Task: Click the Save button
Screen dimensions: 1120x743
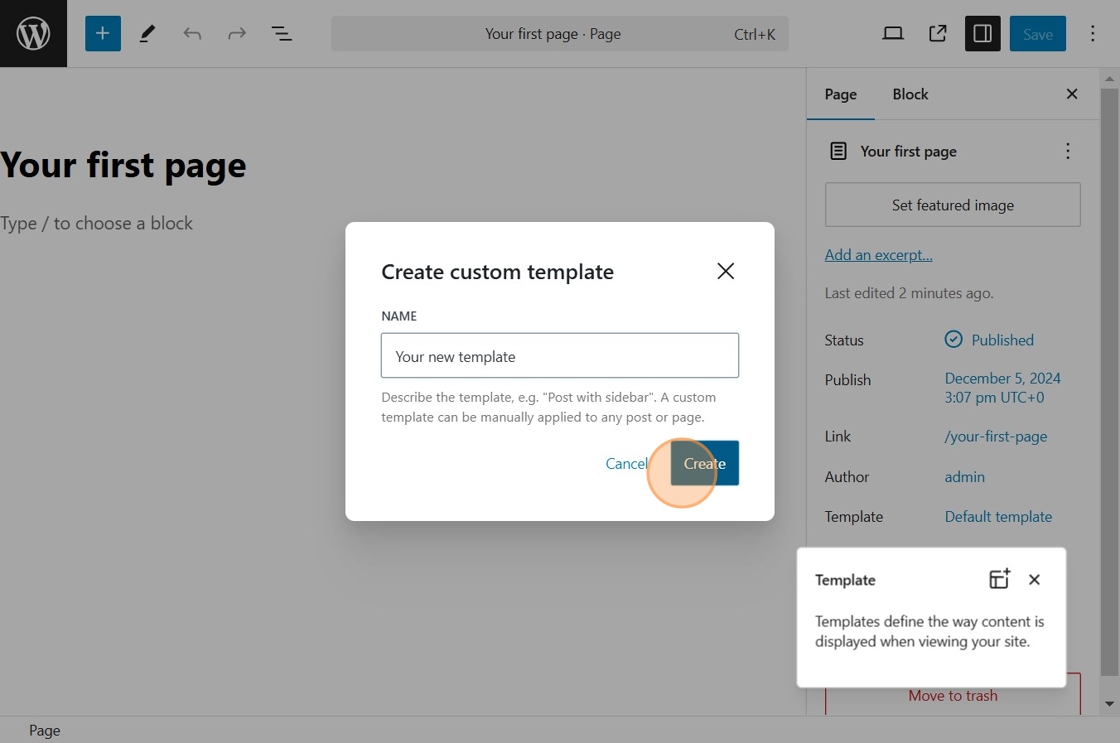Action: point(1038,34)
